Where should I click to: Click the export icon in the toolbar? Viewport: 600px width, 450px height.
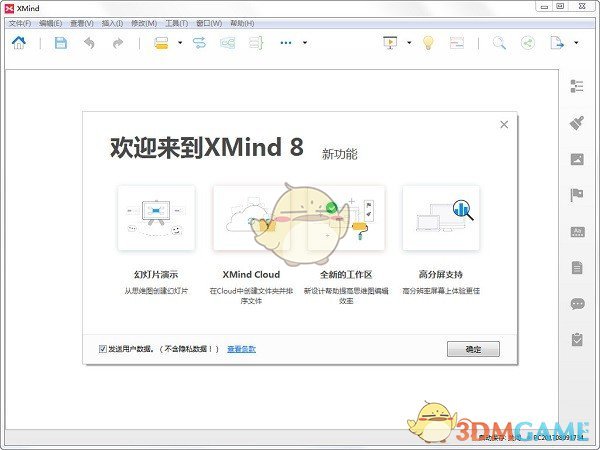(x=557, y=42)
